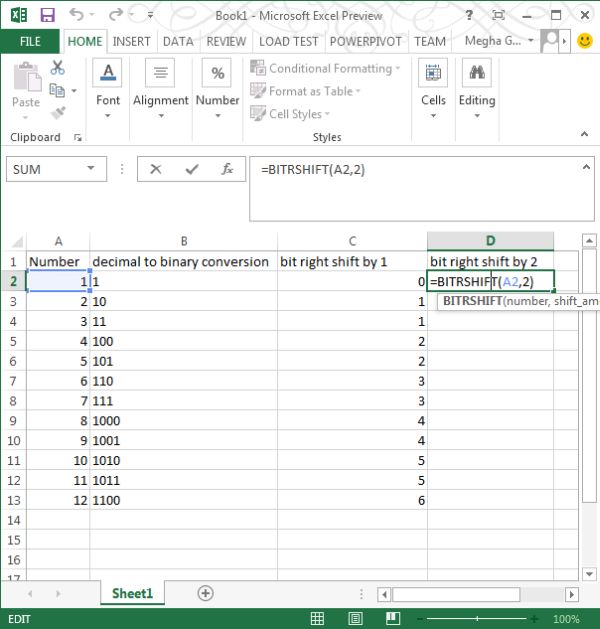This screenshot has width=600, height=629.
Task: Select column D header
Action: (x=490, y=241)
